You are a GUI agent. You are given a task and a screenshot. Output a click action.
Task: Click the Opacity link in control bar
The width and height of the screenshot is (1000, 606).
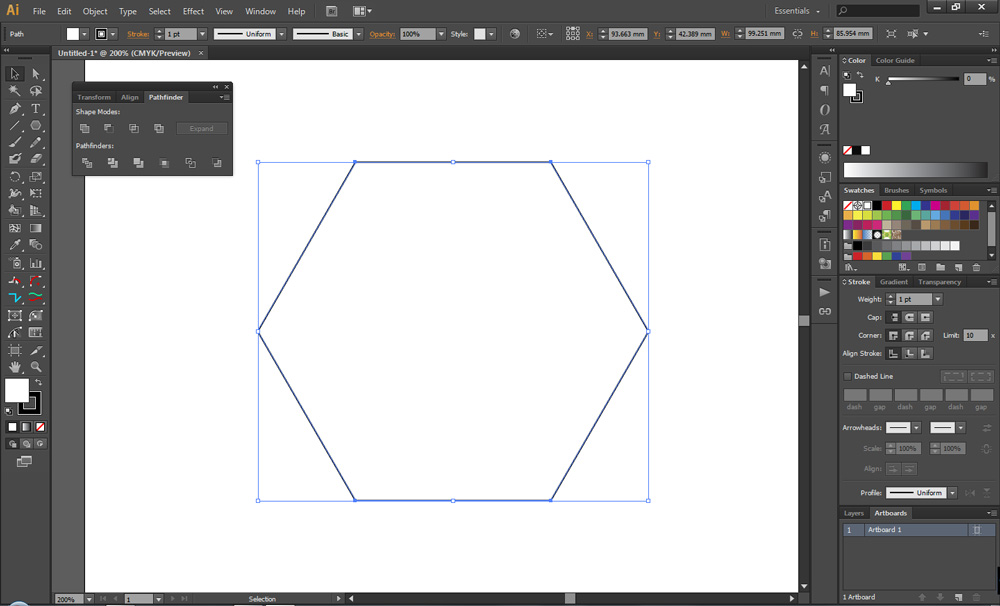pos(382,34)
